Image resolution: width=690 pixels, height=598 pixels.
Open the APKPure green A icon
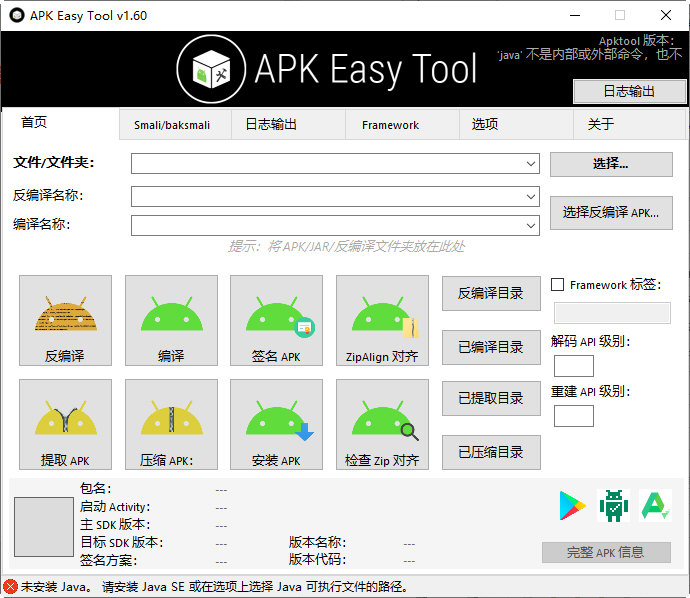[x=655, y=506]
